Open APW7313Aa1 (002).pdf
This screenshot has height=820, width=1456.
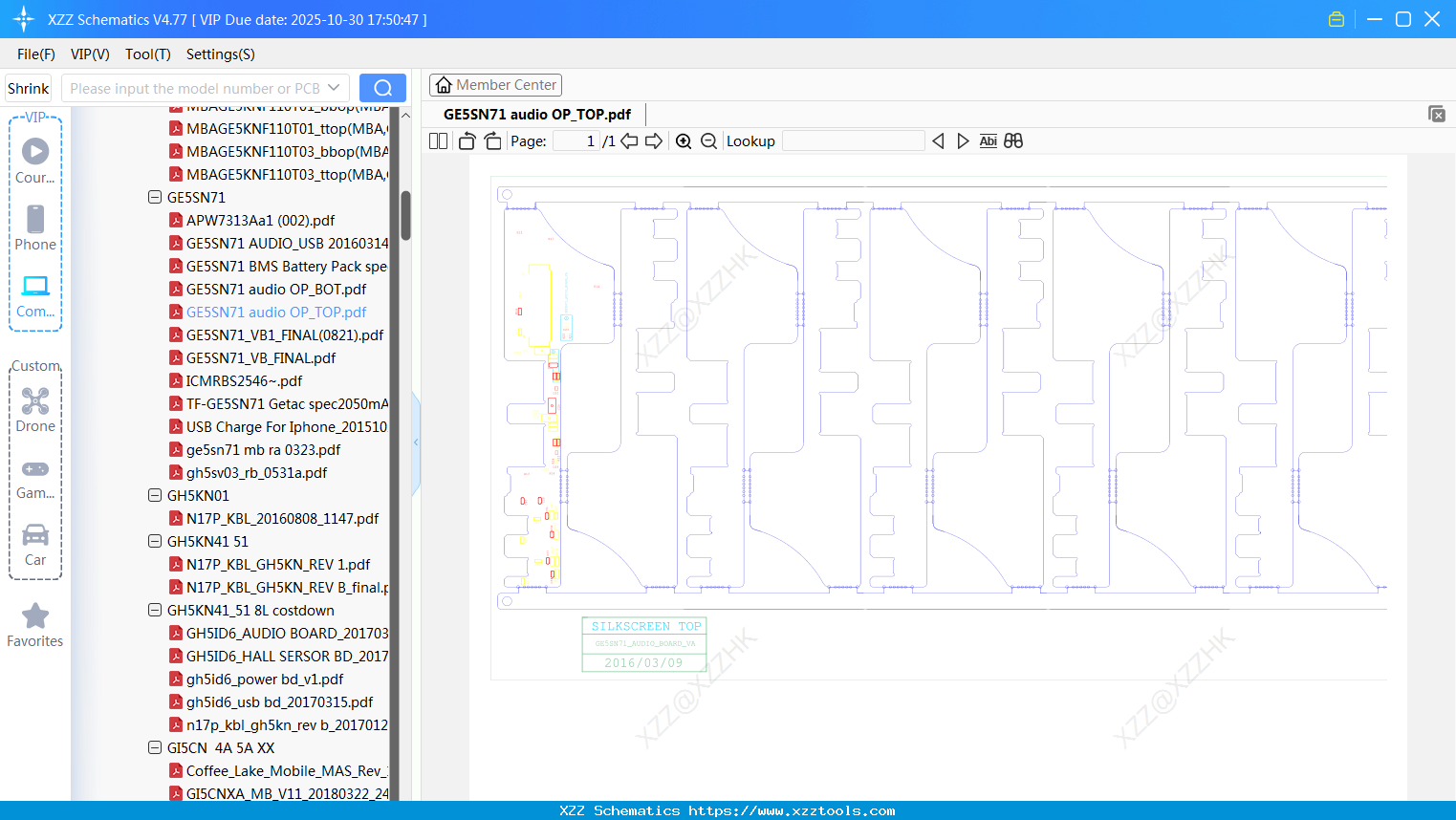point(260,220)
